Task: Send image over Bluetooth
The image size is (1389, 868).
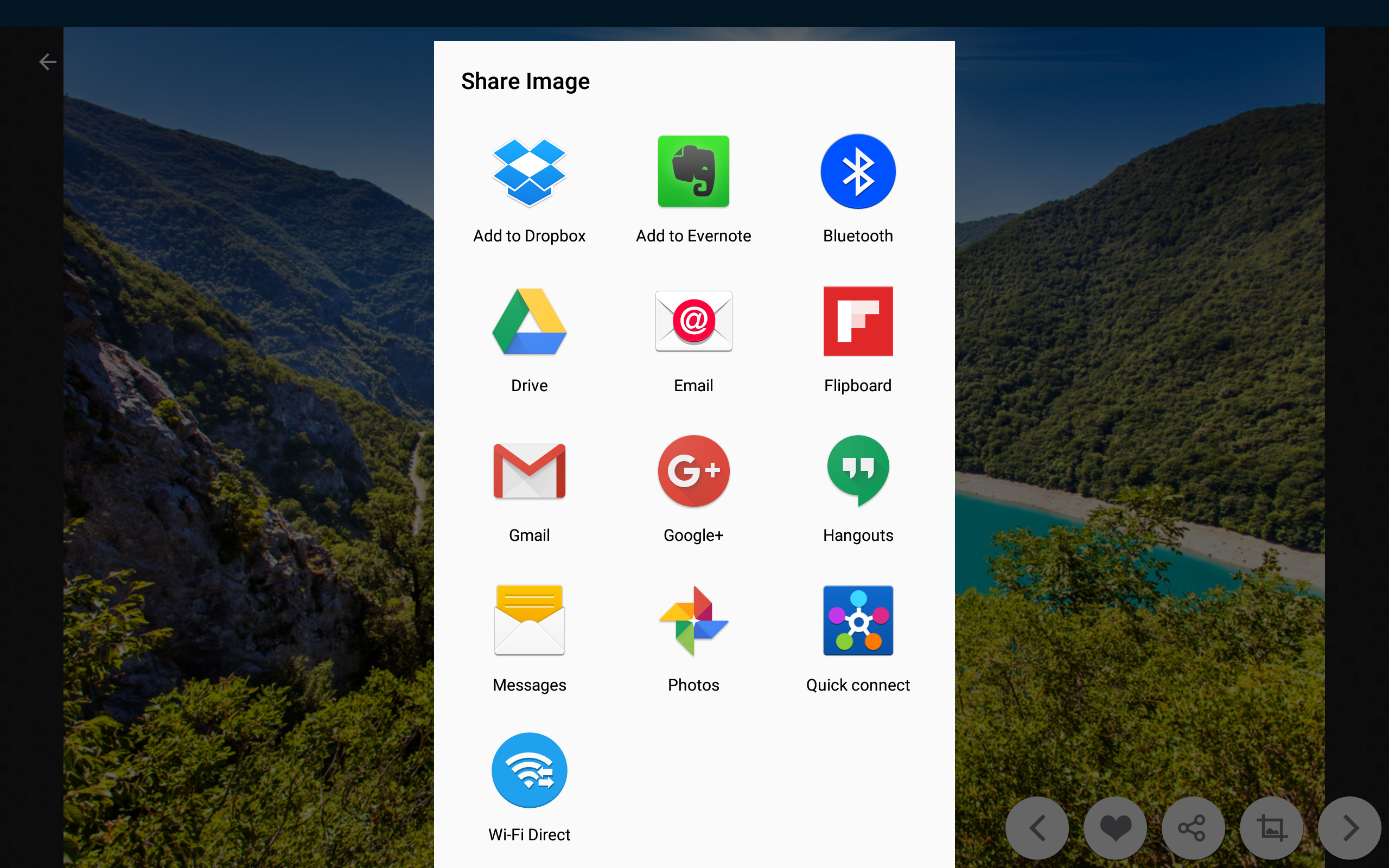Action: pyautogui.click(x=857, y=189)
